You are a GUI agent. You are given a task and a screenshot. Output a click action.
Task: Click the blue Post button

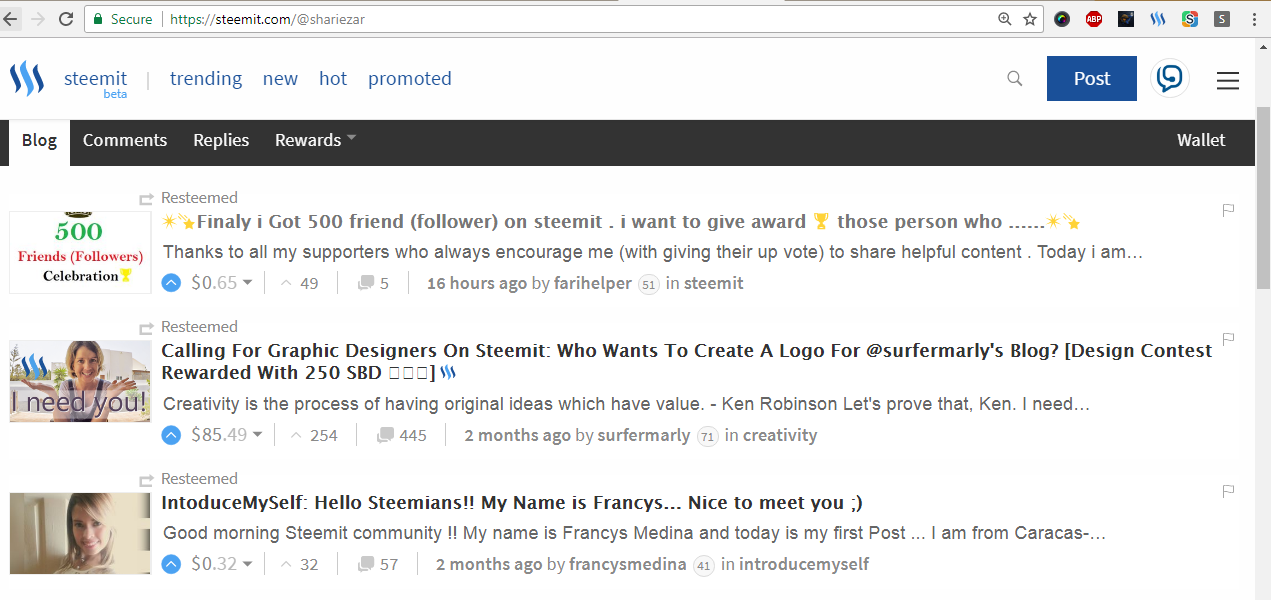point(1092,78)
